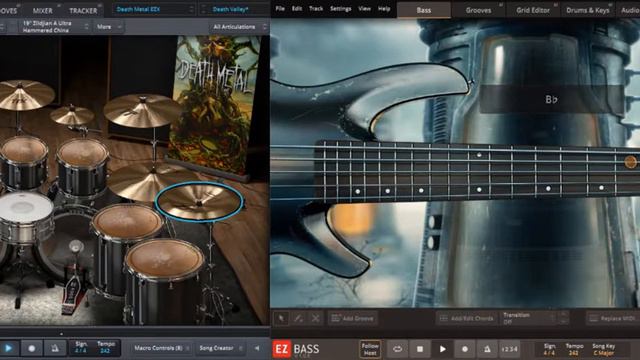640x360 pixels.
Task: Click the Add/Edit Chords button
Action: (467, 318)
